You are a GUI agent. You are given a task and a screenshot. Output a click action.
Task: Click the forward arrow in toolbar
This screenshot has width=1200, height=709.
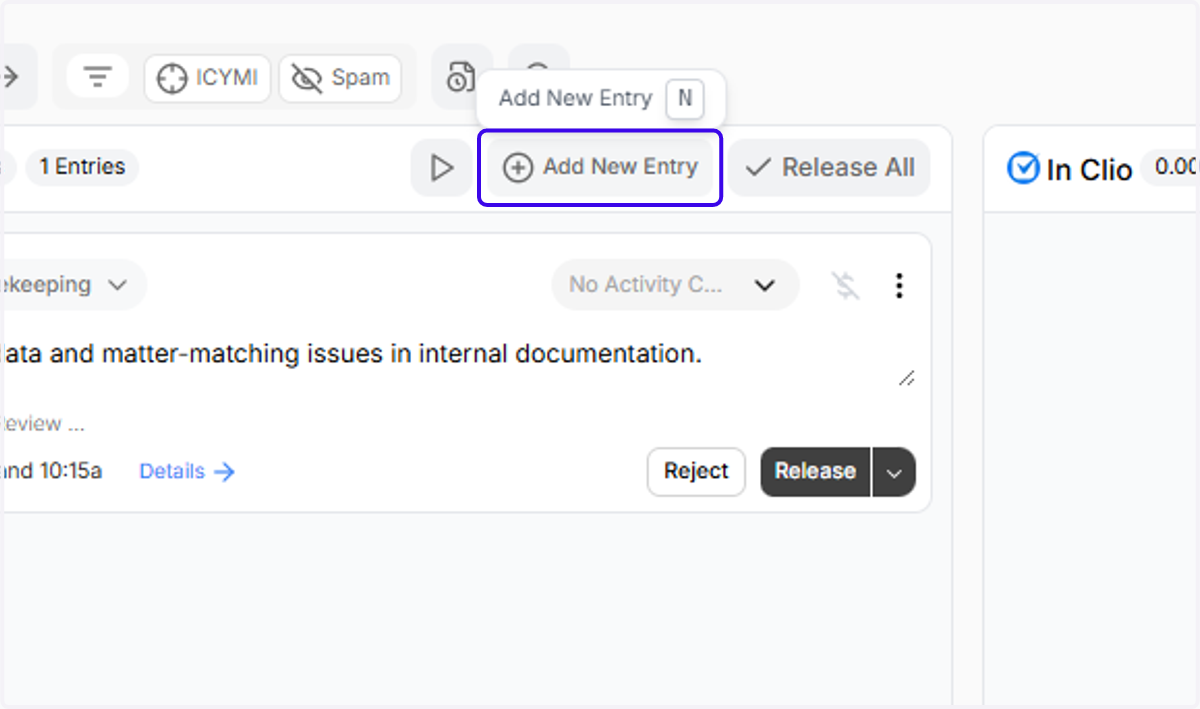click(11, 77)
